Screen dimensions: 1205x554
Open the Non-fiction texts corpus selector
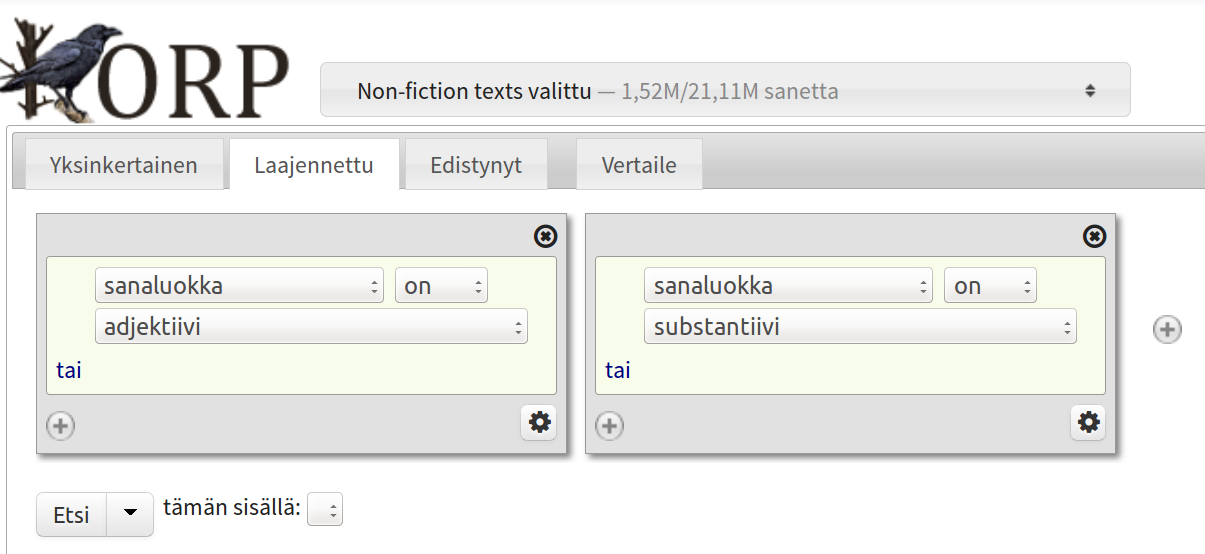725,91
